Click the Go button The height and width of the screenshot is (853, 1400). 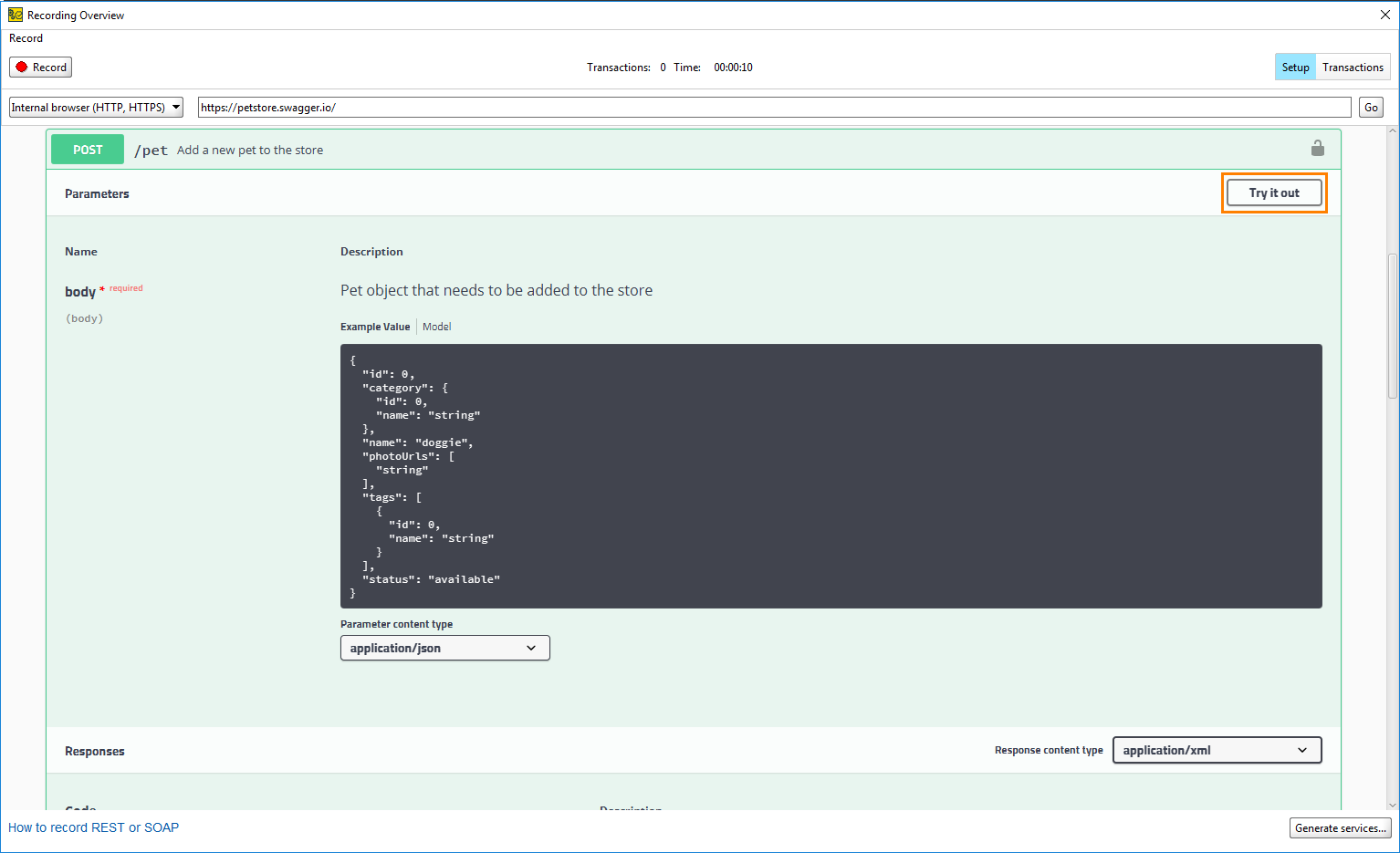coord(1371,108)
